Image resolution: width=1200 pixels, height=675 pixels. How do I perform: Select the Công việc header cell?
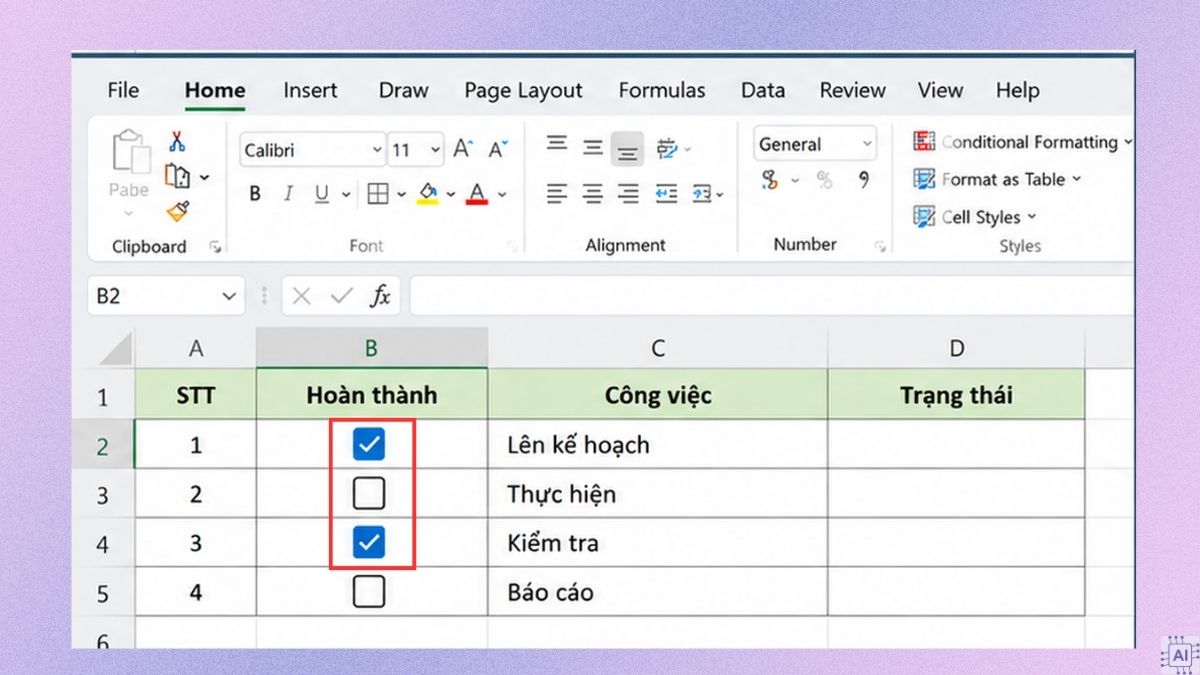pyautogui.click(x=658, y=395)
